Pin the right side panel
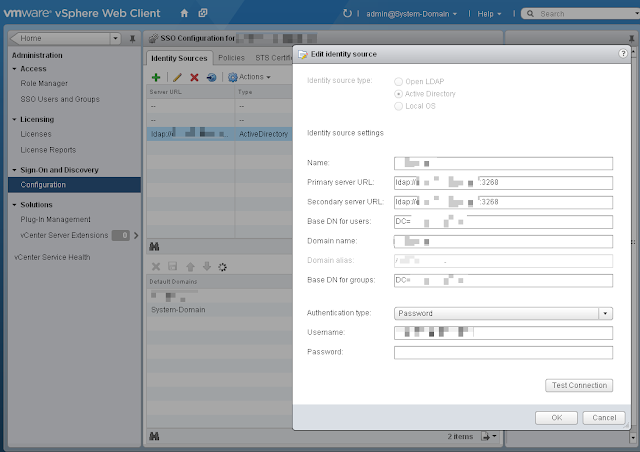Image resolution: width=640 pixels, height=452 pixels. (x=632, y=38)
